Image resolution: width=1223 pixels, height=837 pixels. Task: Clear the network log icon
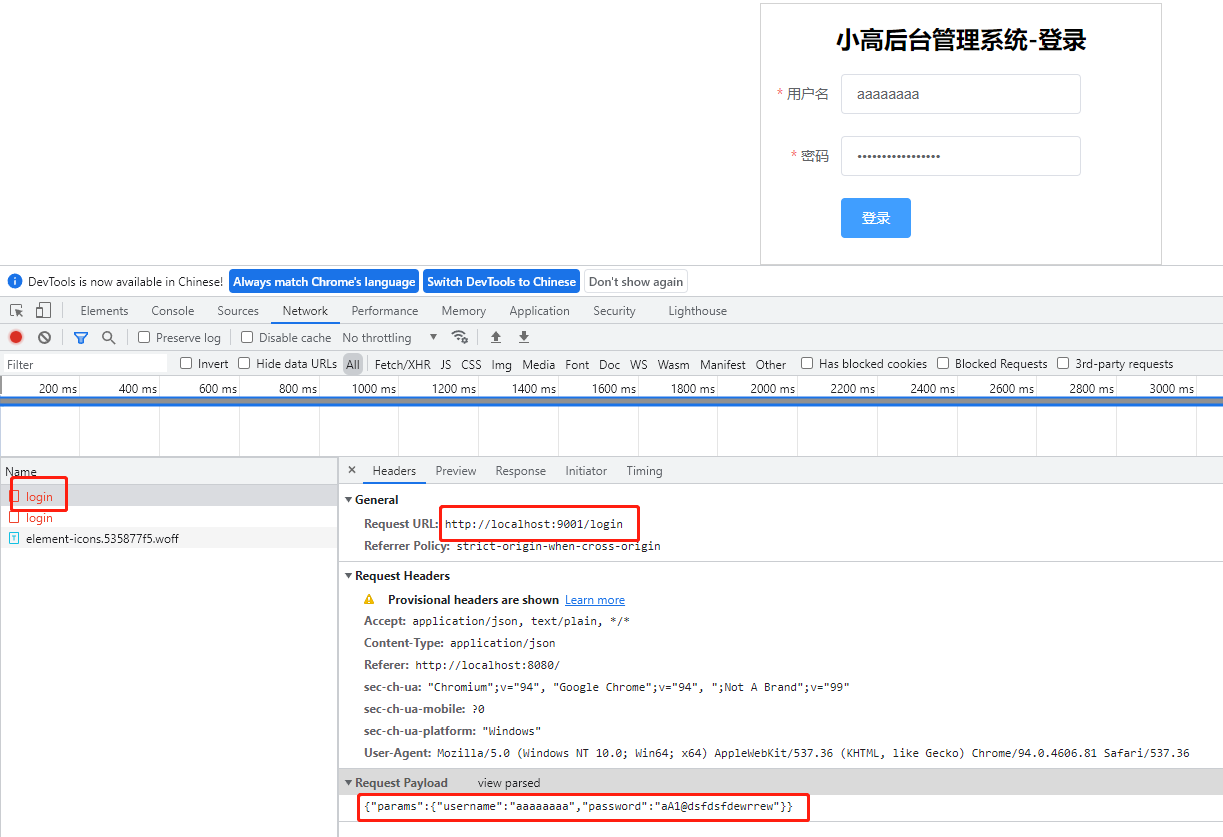pyautogui.click(x=44, y=337)
